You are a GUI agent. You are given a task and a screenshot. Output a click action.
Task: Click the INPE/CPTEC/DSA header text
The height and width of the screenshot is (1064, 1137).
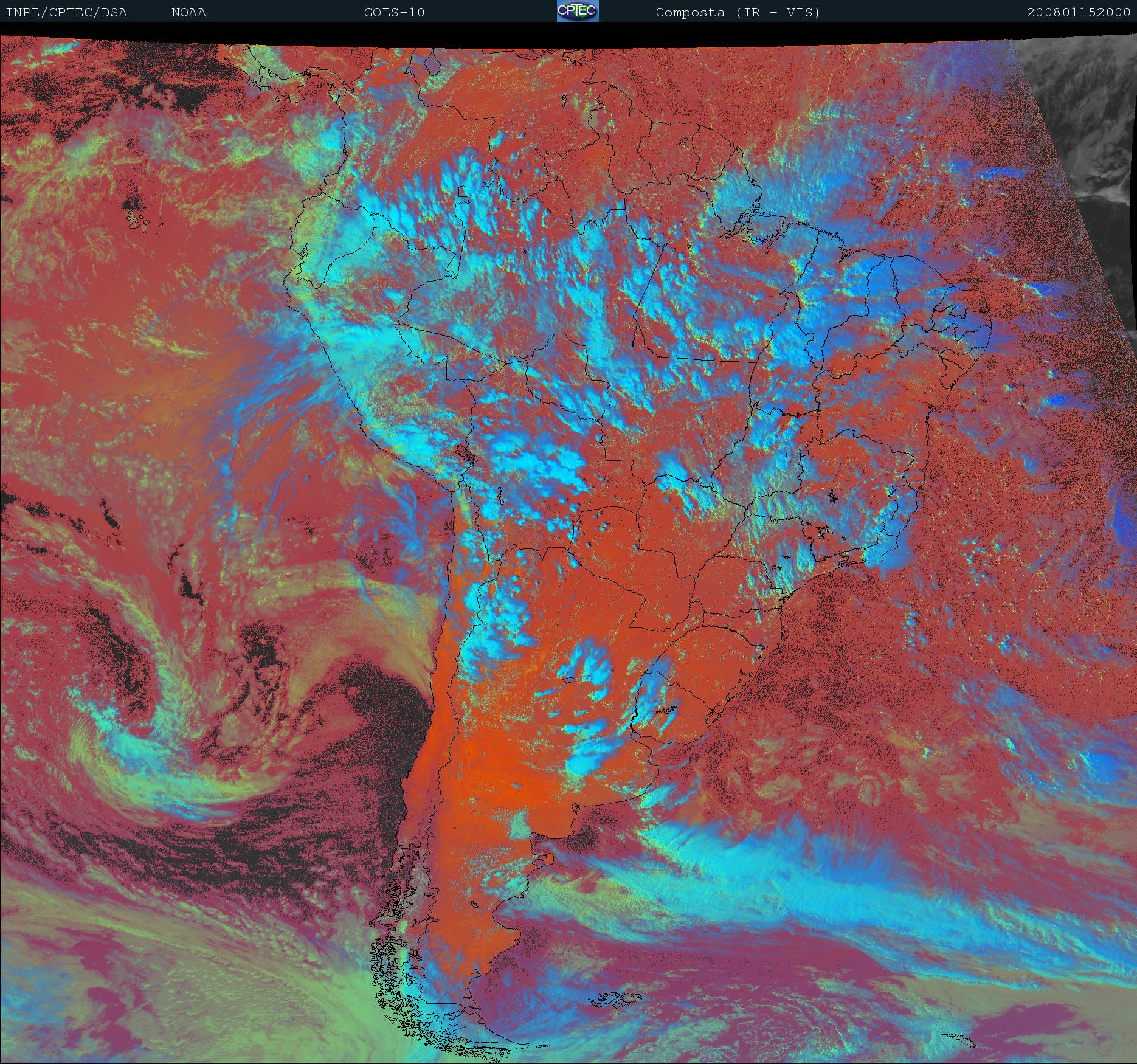(66, 12)
